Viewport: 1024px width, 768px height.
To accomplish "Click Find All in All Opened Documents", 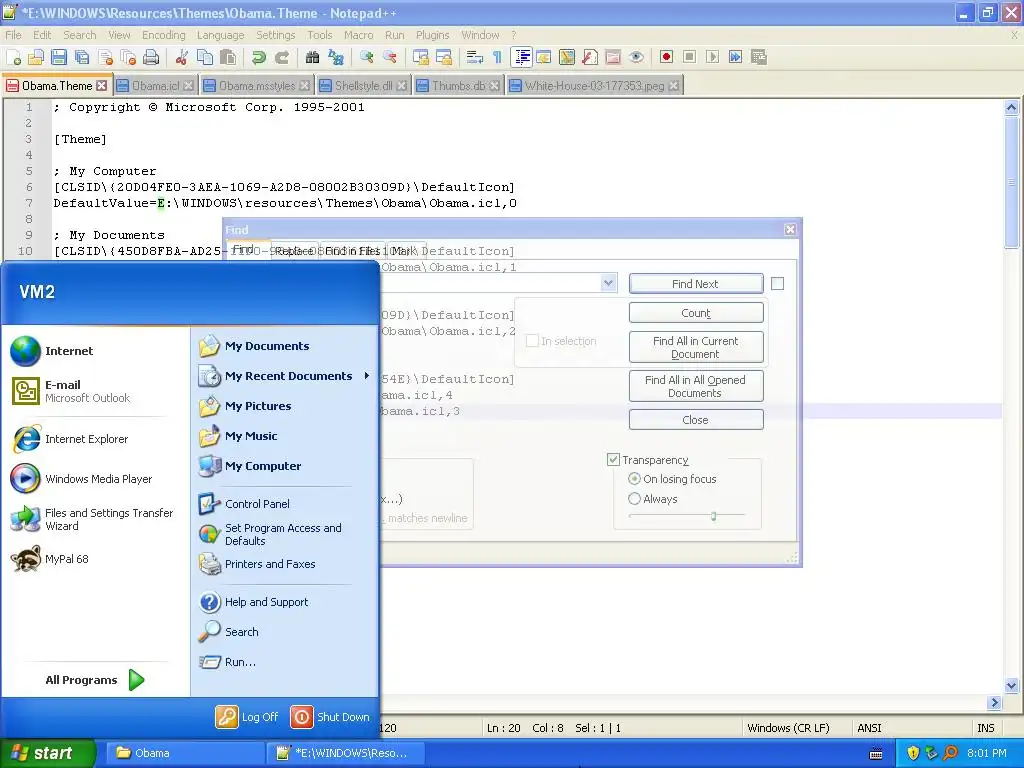I will coord(696,387).
